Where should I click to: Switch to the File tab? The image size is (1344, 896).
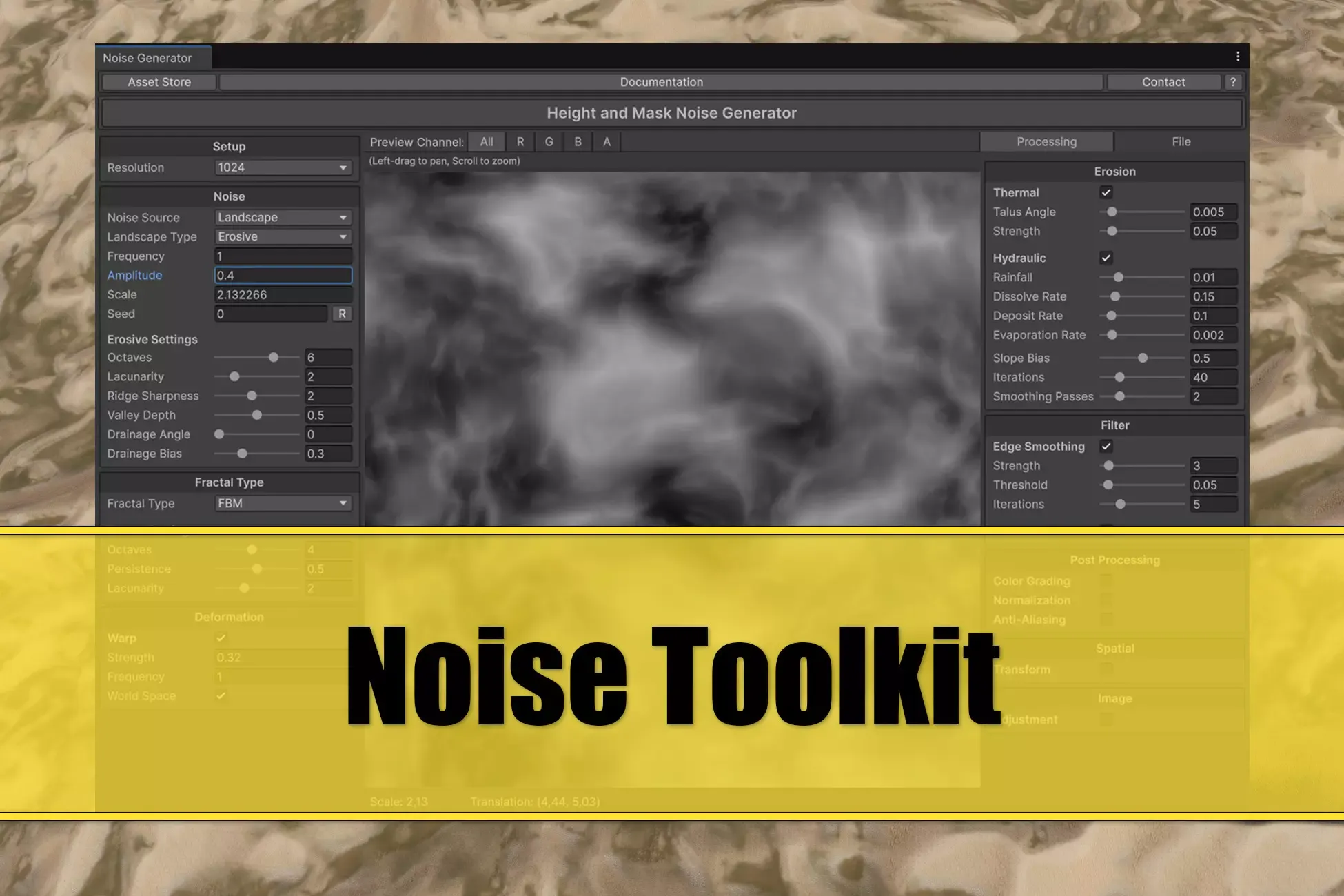1181,142
